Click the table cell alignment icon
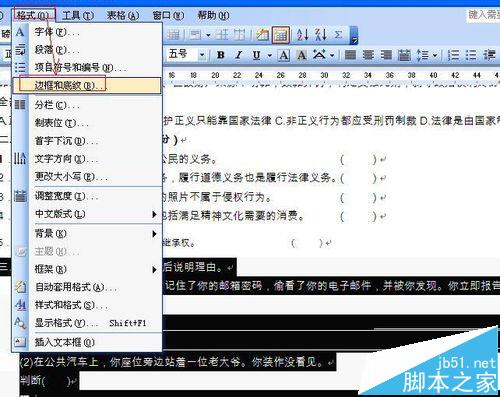The width and height of the screenshot is (500, 397). pyautogui.click(x=195, y=35)
